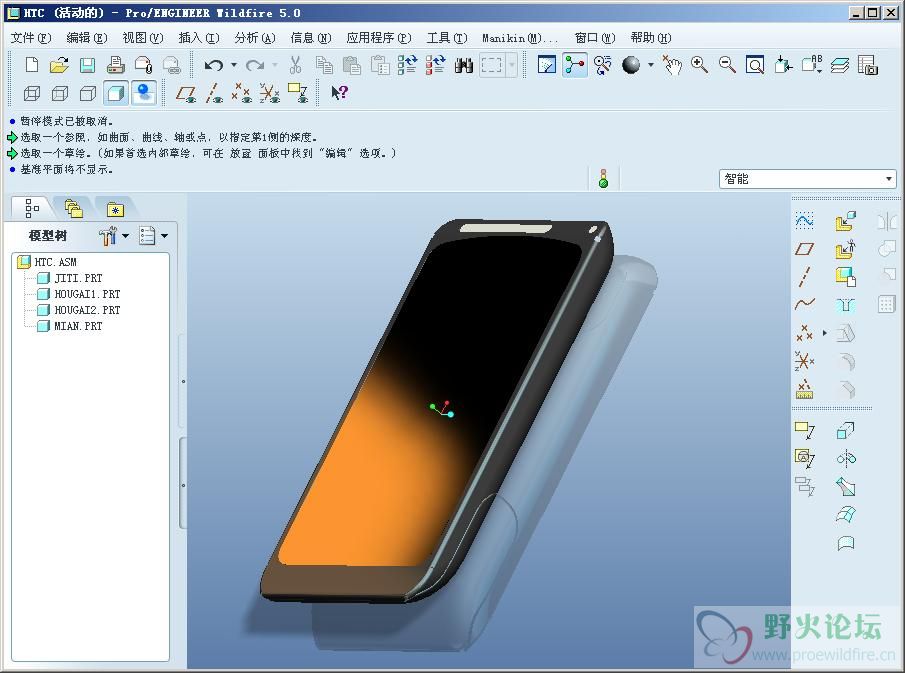Open the annotation feature tool
The height and width of the screenshot is (673, 905).
pos(805,431)
